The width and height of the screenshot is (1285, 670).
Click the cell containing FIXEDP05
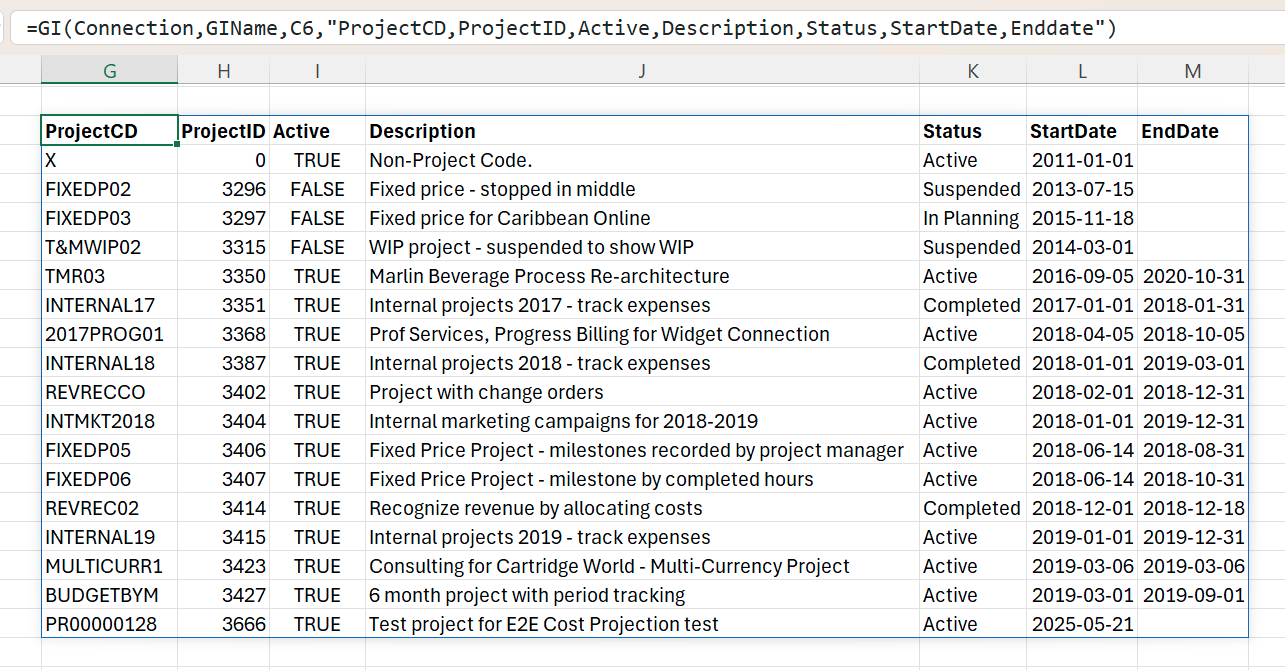110,450
